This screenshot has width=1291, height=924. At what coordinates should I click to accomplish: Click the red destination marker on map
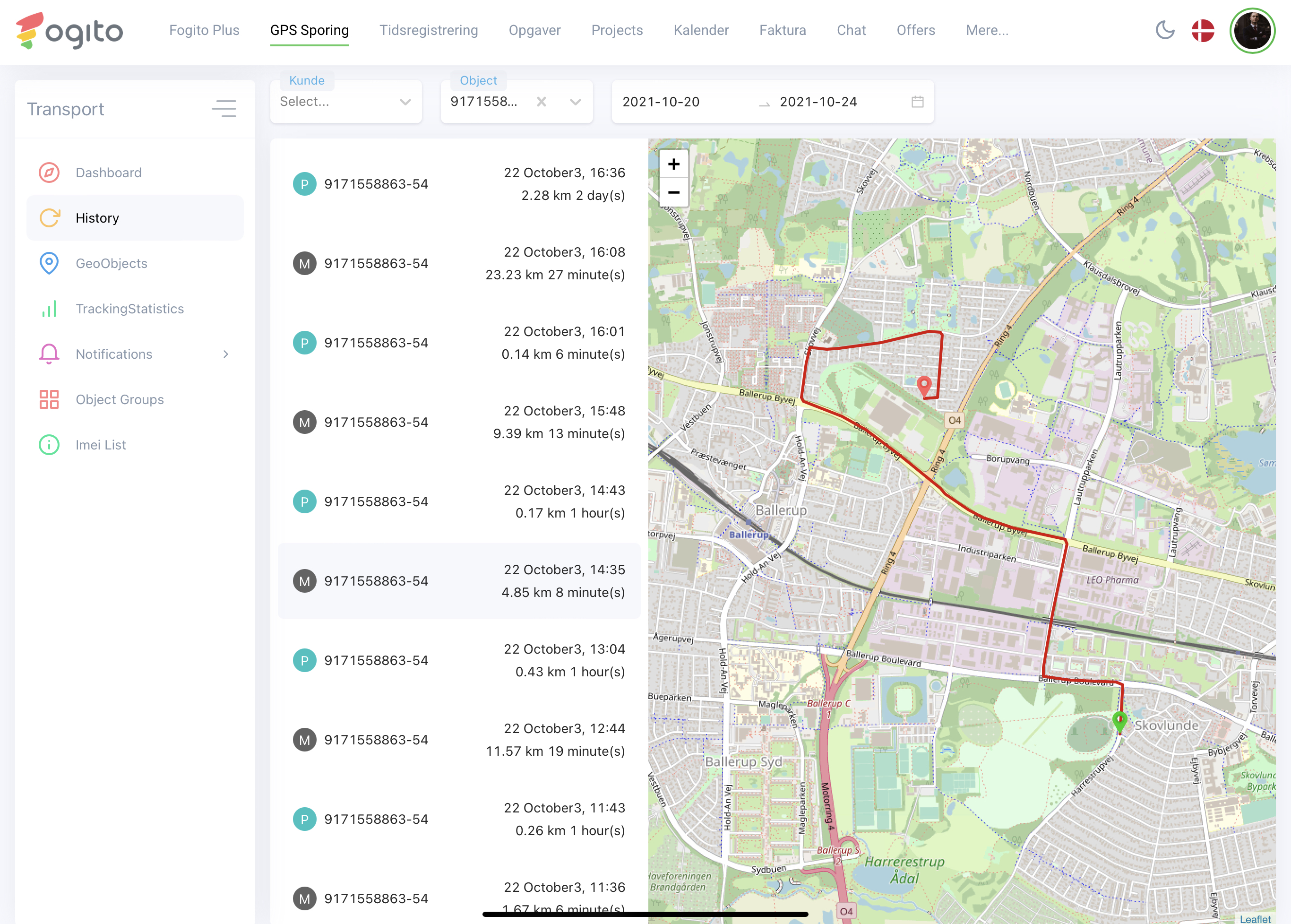(x=924, y=386)
